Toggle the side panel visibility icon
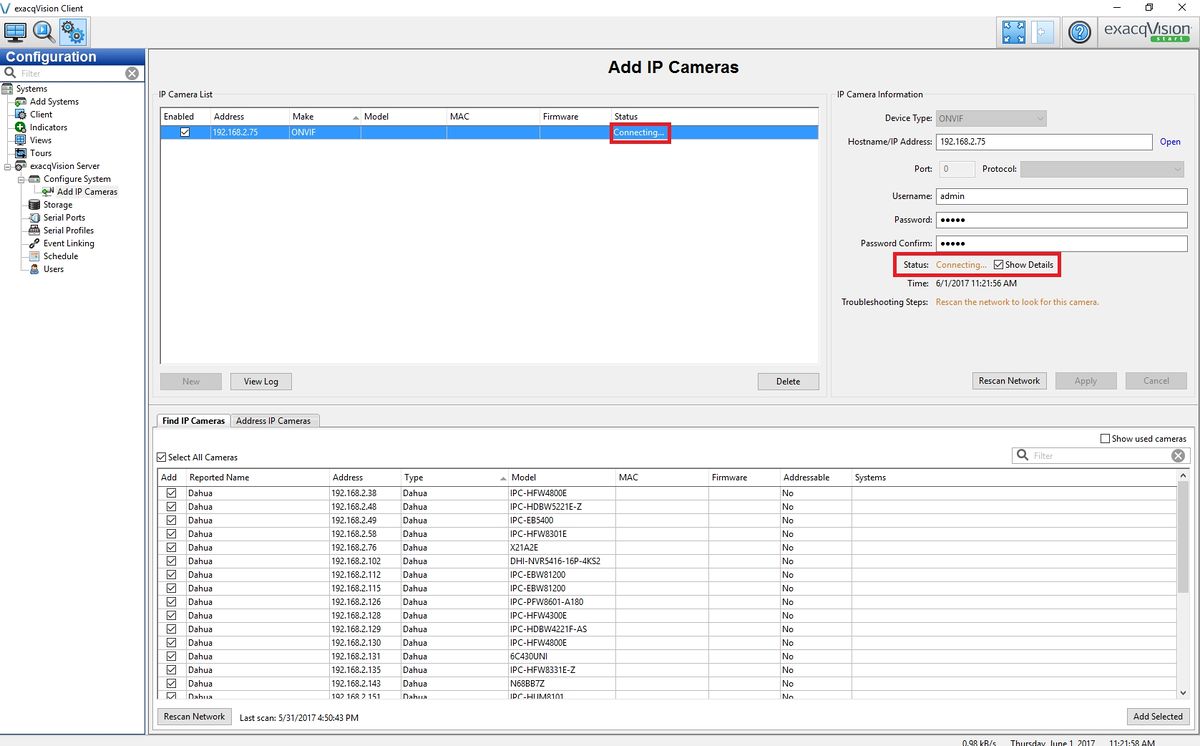The image size is (1200, 746). tap(1041, 32)
